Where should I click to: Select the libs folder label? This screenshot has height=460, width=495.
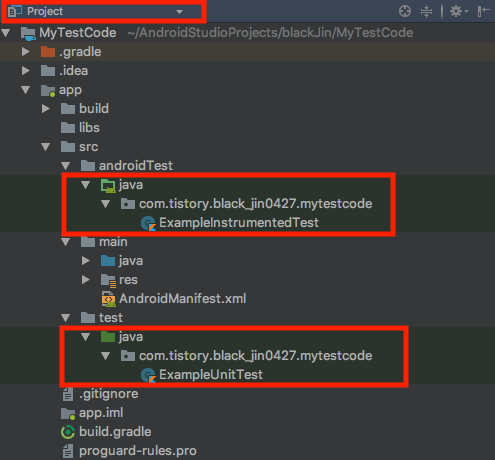[89, 128]
